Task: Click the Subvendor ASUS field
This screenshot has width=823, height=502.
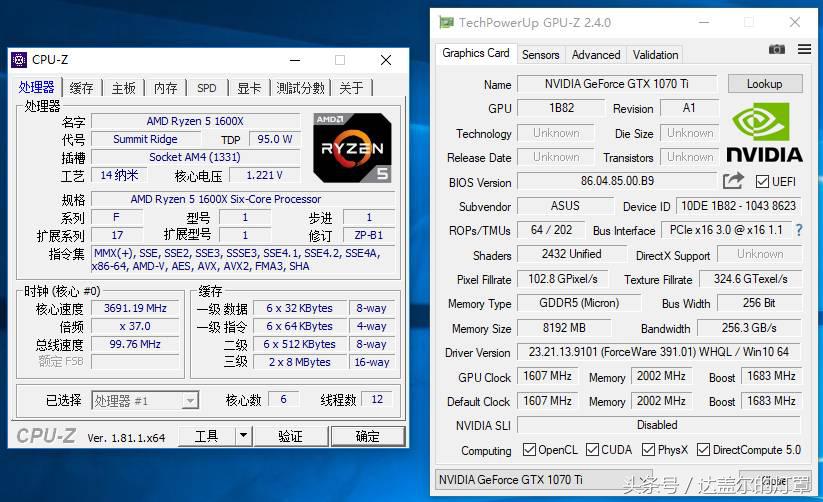Action: [565, 206]
